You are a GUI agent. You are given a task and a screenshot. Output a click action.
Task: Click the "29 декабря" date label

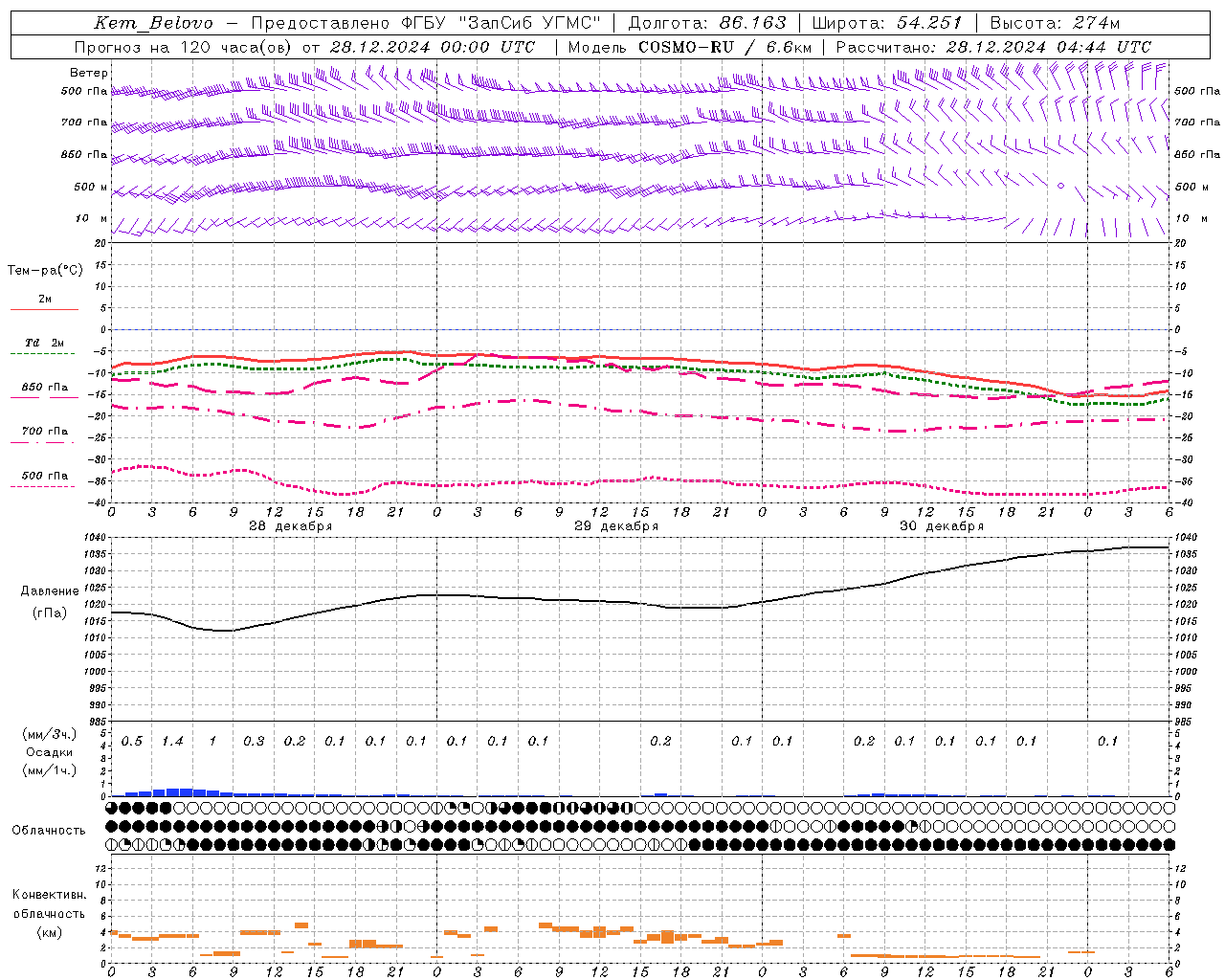tap(616, 526)
